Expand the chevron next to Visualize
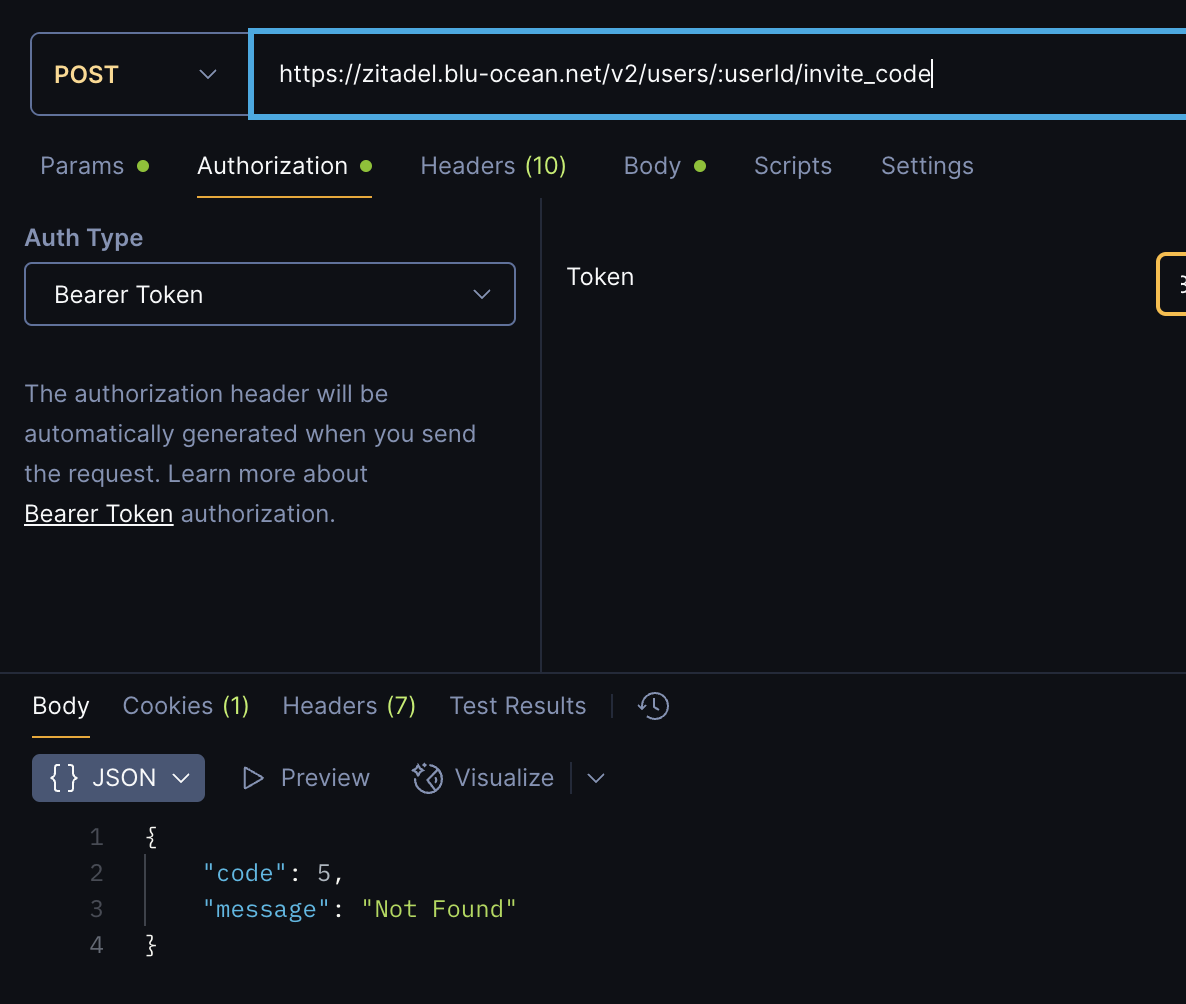Viewport: 1186px width, 1004px height. pyautogui.click(x=596, y=778)
